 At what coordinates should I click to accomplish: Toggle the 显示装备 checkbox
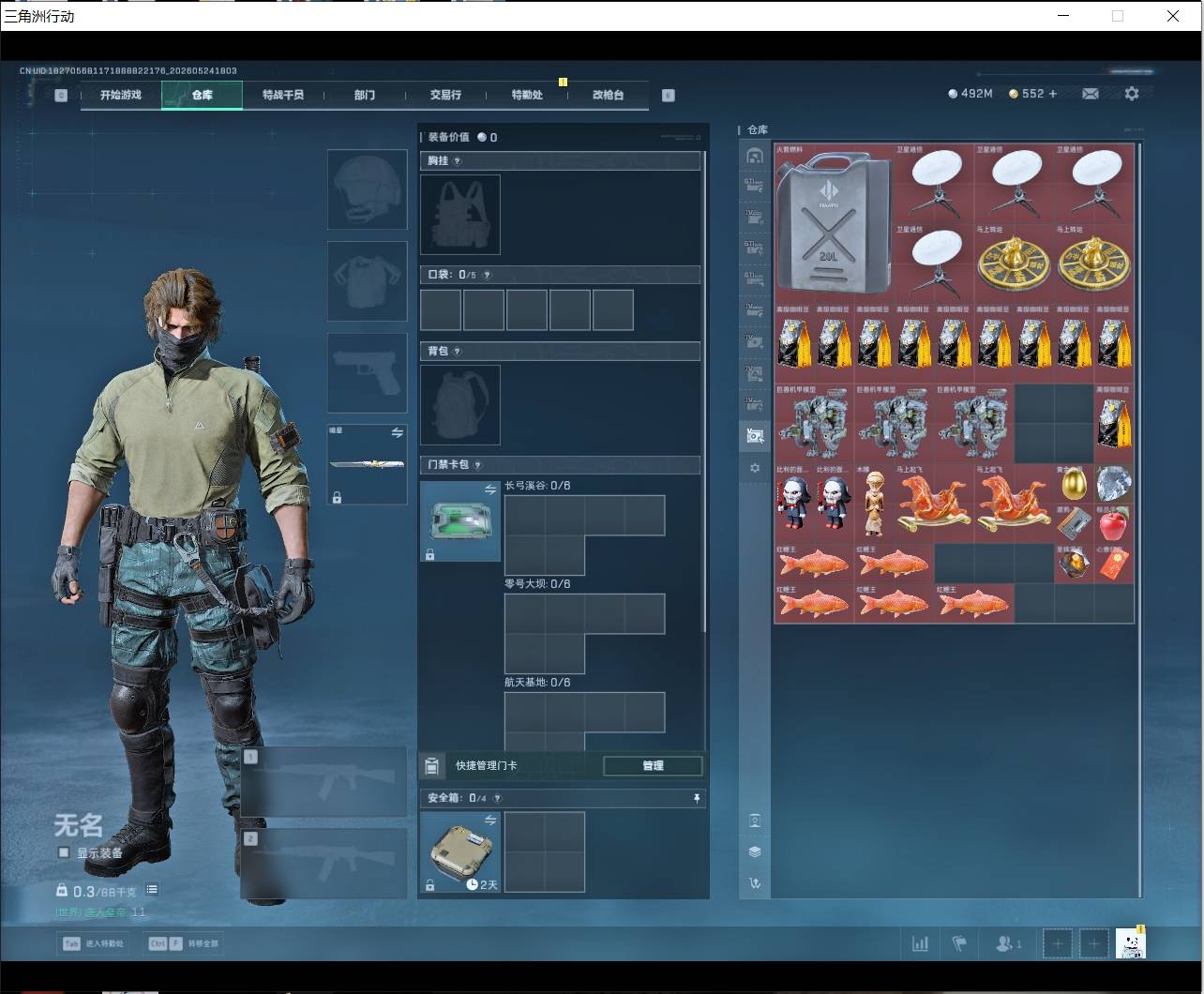[x=64, y=852]
